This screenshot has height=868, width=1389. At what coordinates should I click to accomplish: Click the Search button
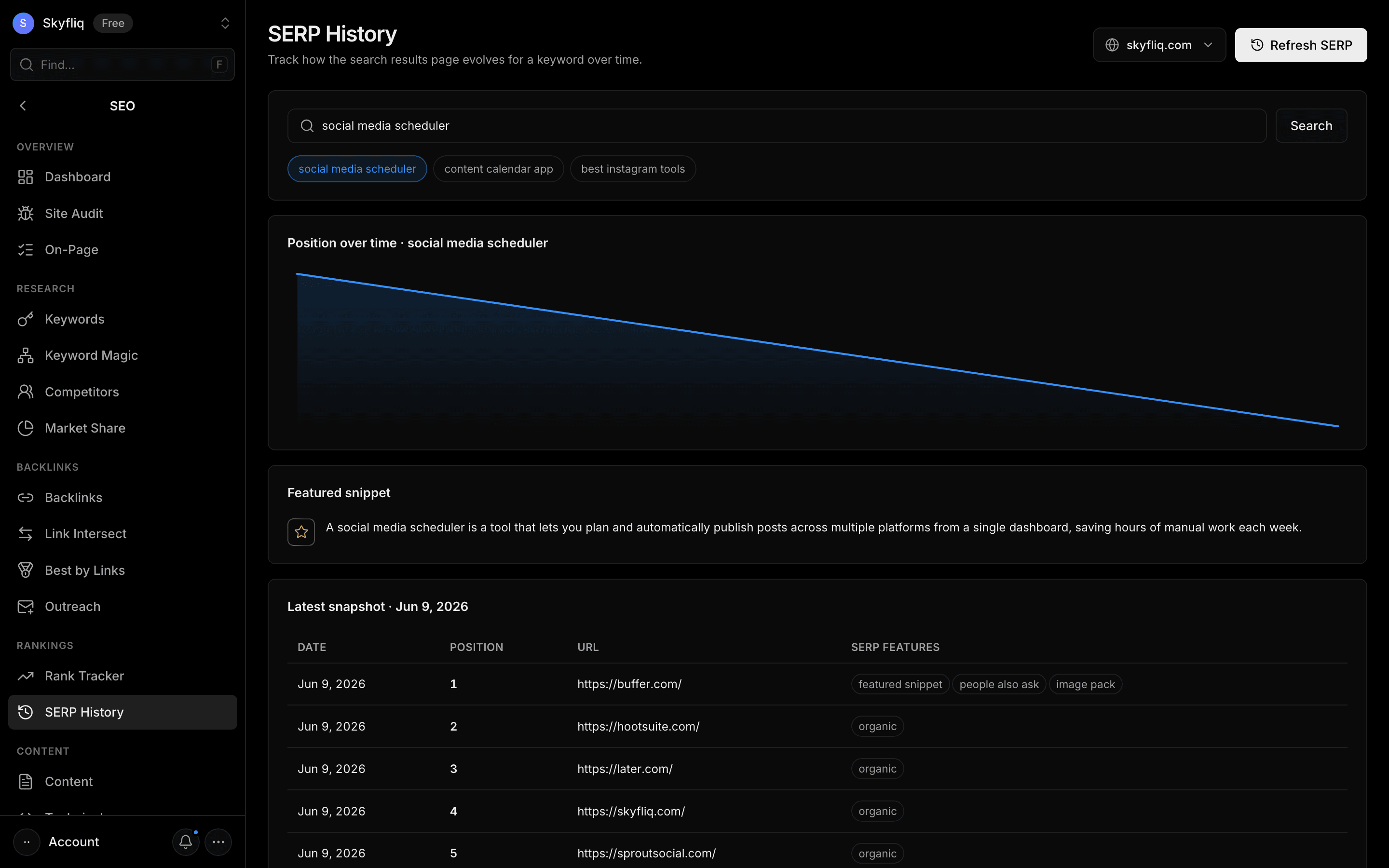pyautogui.click(x=1311, y=126)
